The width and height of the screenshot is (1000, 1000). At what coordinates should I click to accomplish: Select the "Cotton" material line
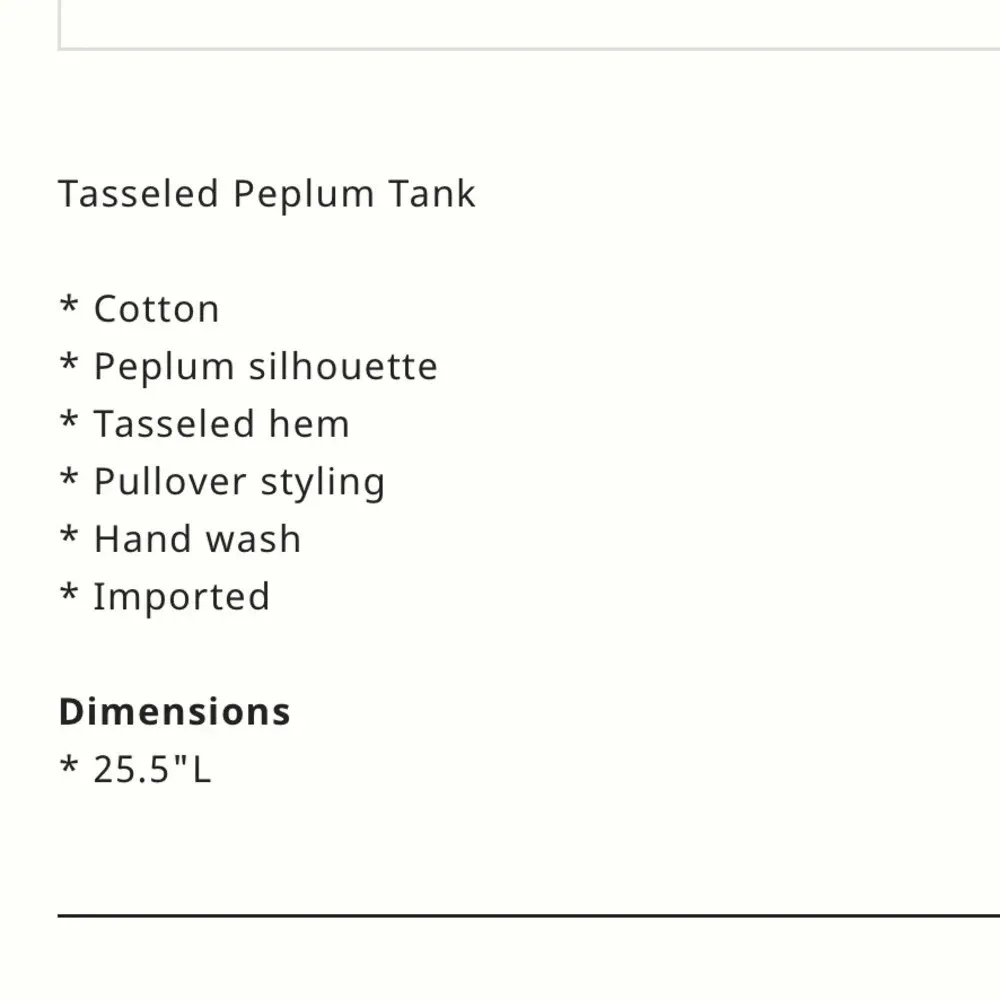coord(156,310)
